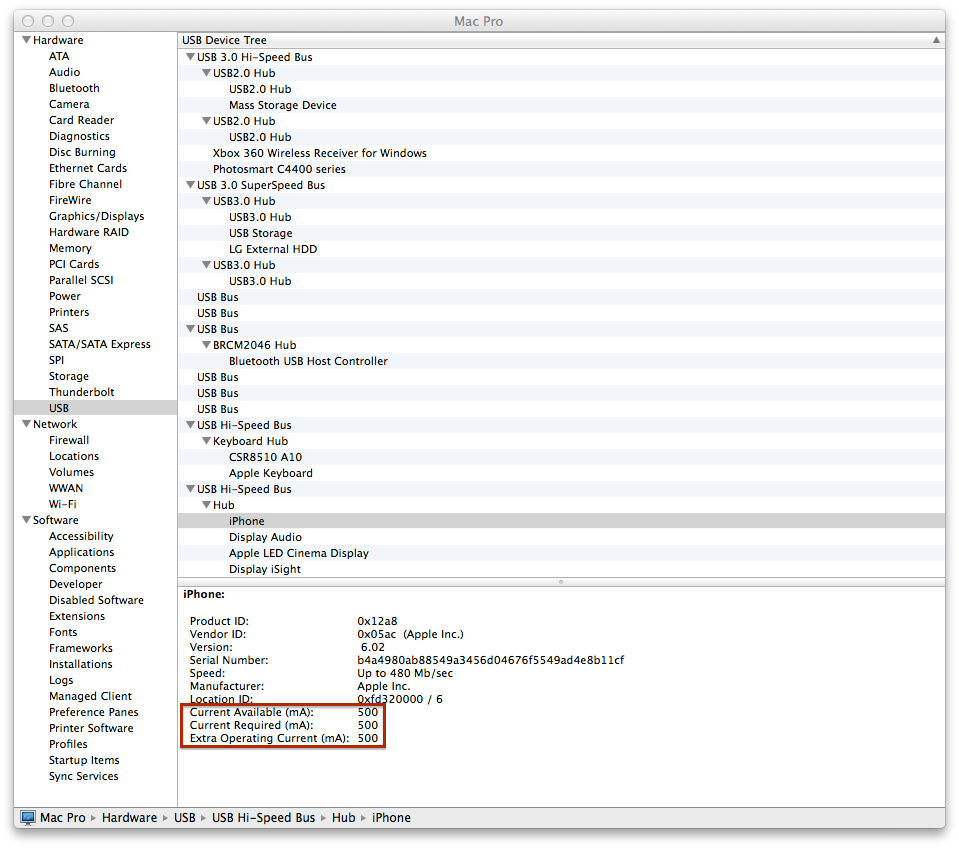Select USB Storage in device tree
This screenshot has height=848, width=959.
pos(261,233)
